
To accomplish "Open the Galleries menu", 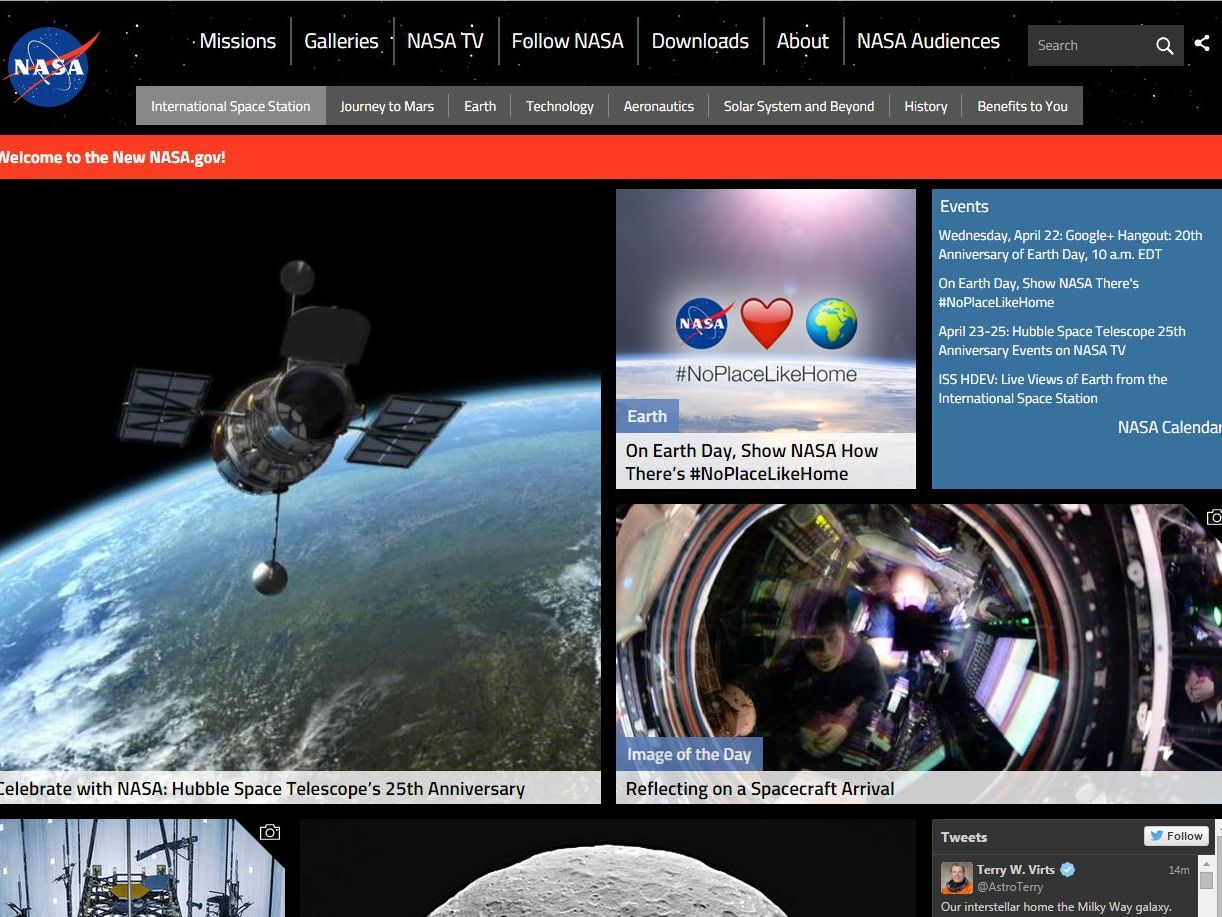I will [341, 41].
